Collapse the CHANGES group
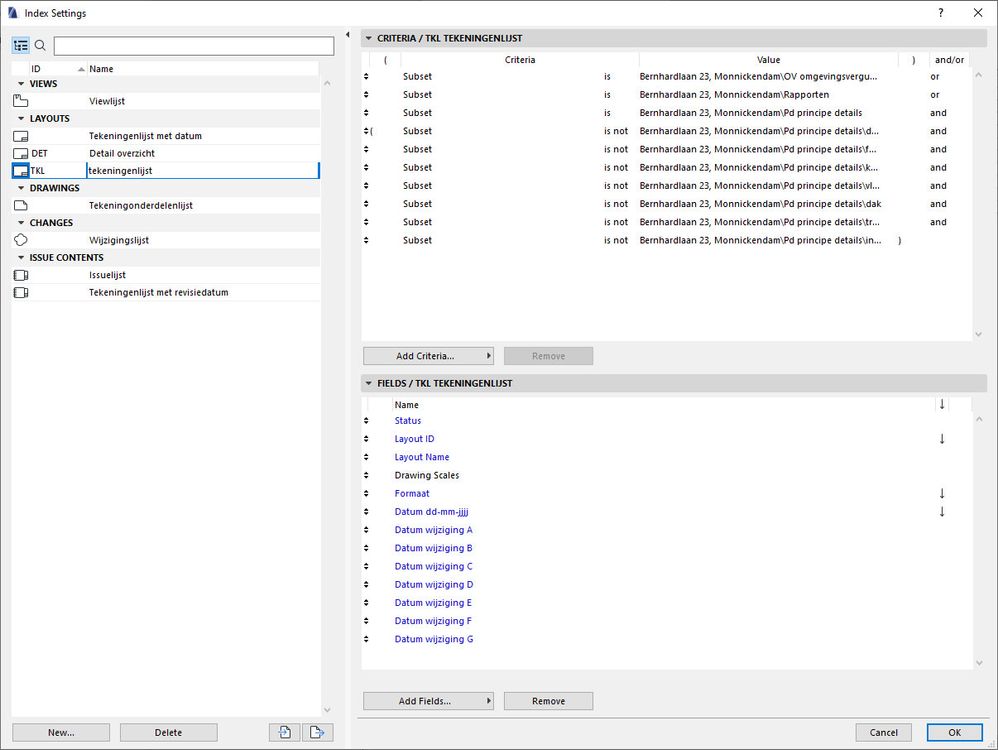The height and width of the screenshot is (750, 998). (21, 223)
